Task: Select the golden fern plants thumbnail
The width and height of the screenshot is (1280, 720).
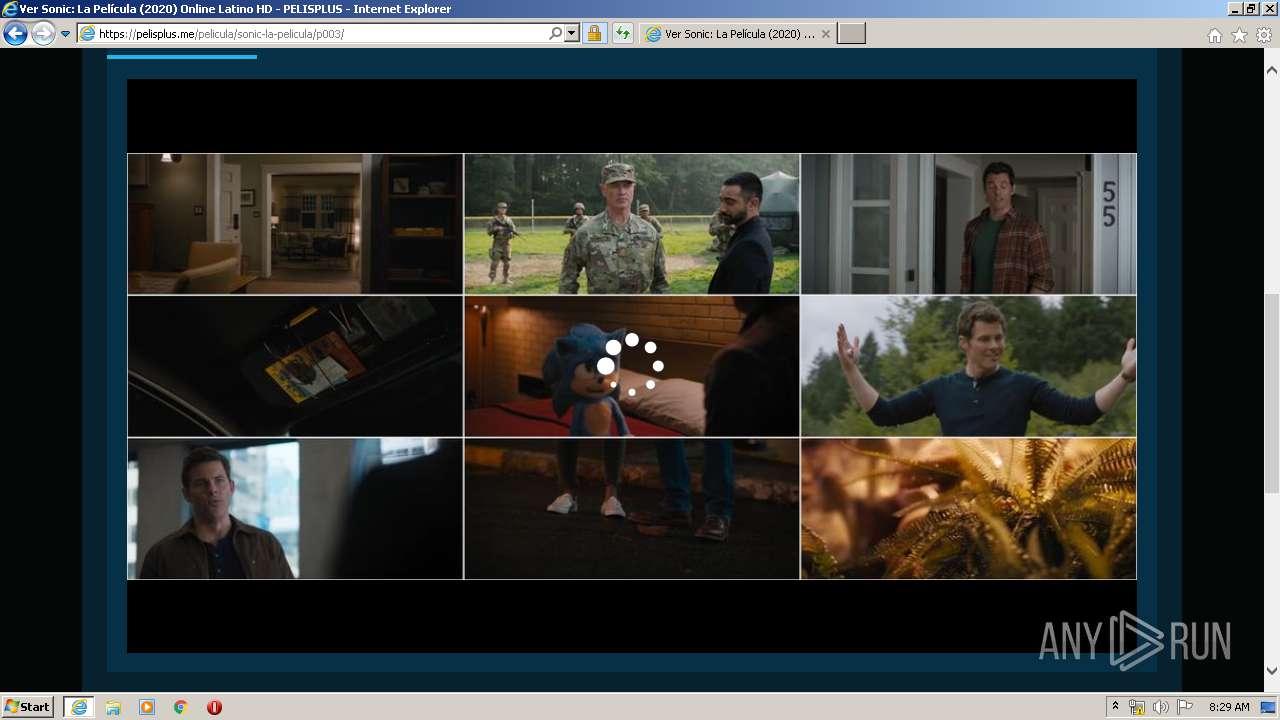Action: 969,508
